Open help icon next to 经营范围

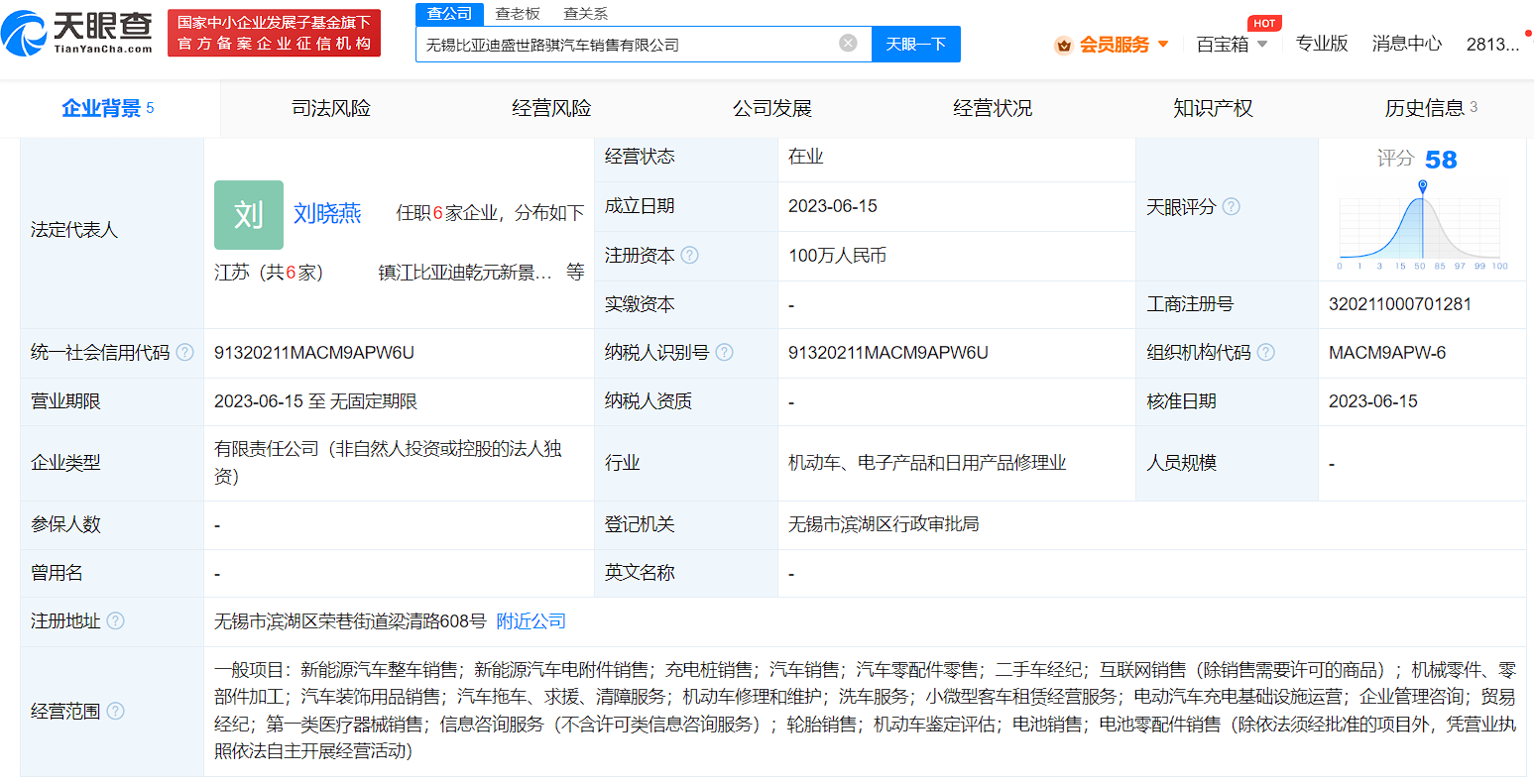point(115,711)
